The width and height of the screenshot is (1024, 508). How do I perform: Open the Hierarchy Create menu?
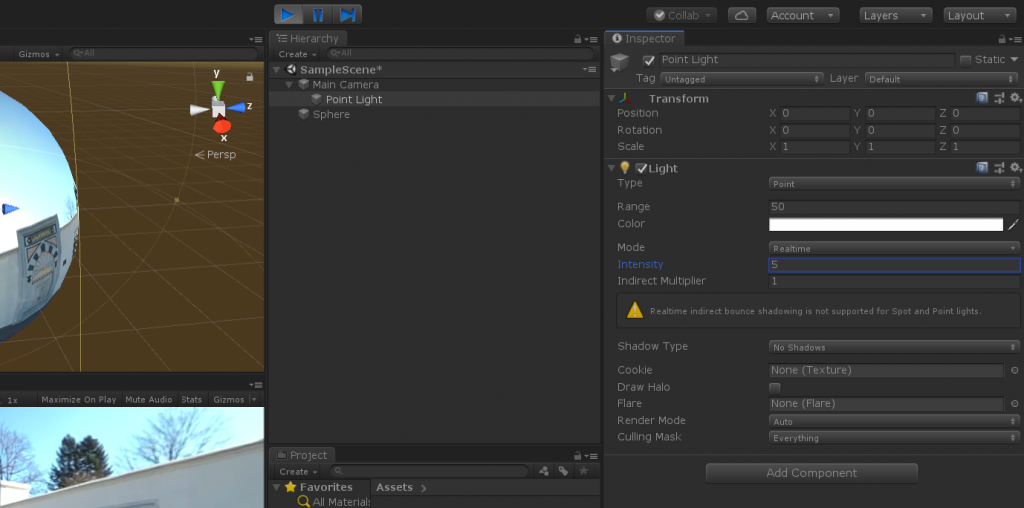pos(297,54)
